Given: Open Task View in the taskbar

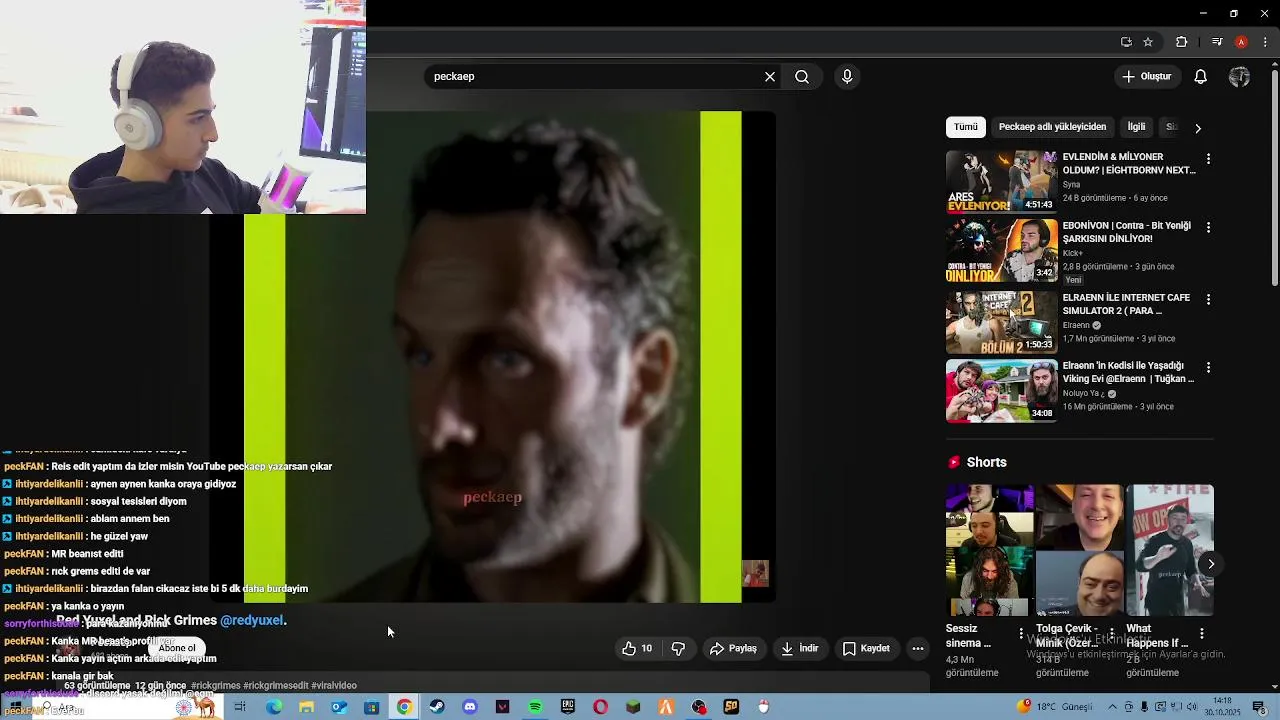Looking at the screenshot, I should tap(240, 707).
